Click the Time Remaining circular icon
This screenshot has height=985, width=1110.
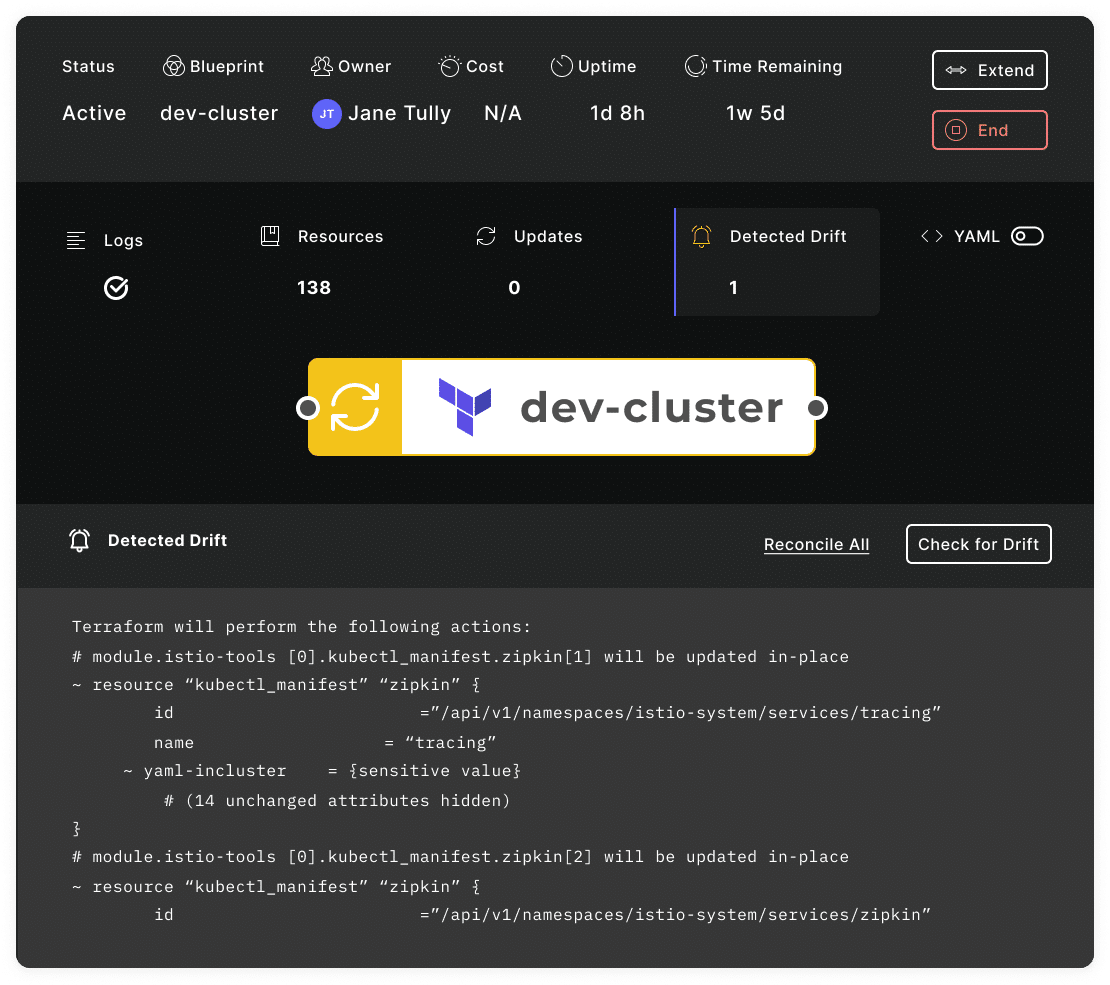[x=695, y=66]
